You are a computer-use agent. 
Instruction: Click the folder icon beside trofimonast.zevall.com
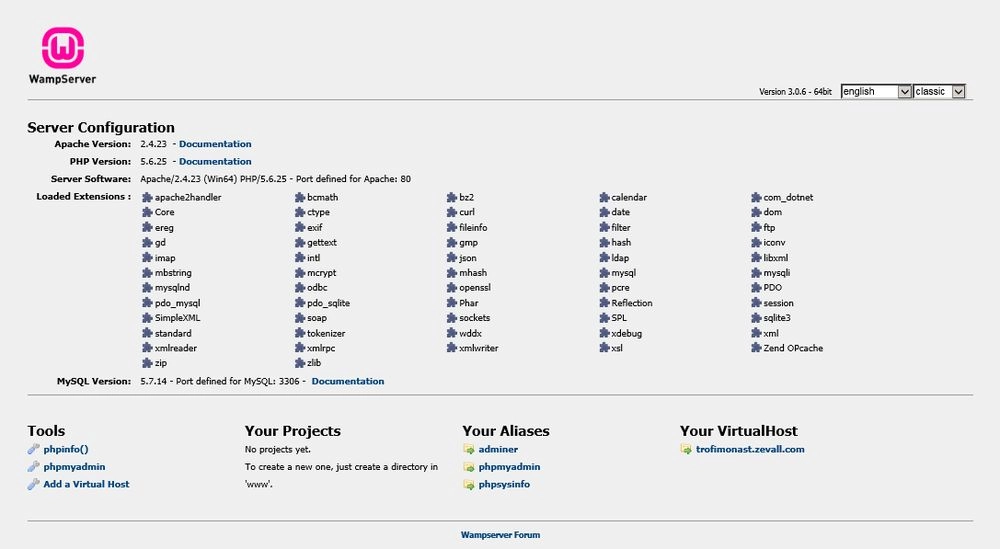[686, 450]
